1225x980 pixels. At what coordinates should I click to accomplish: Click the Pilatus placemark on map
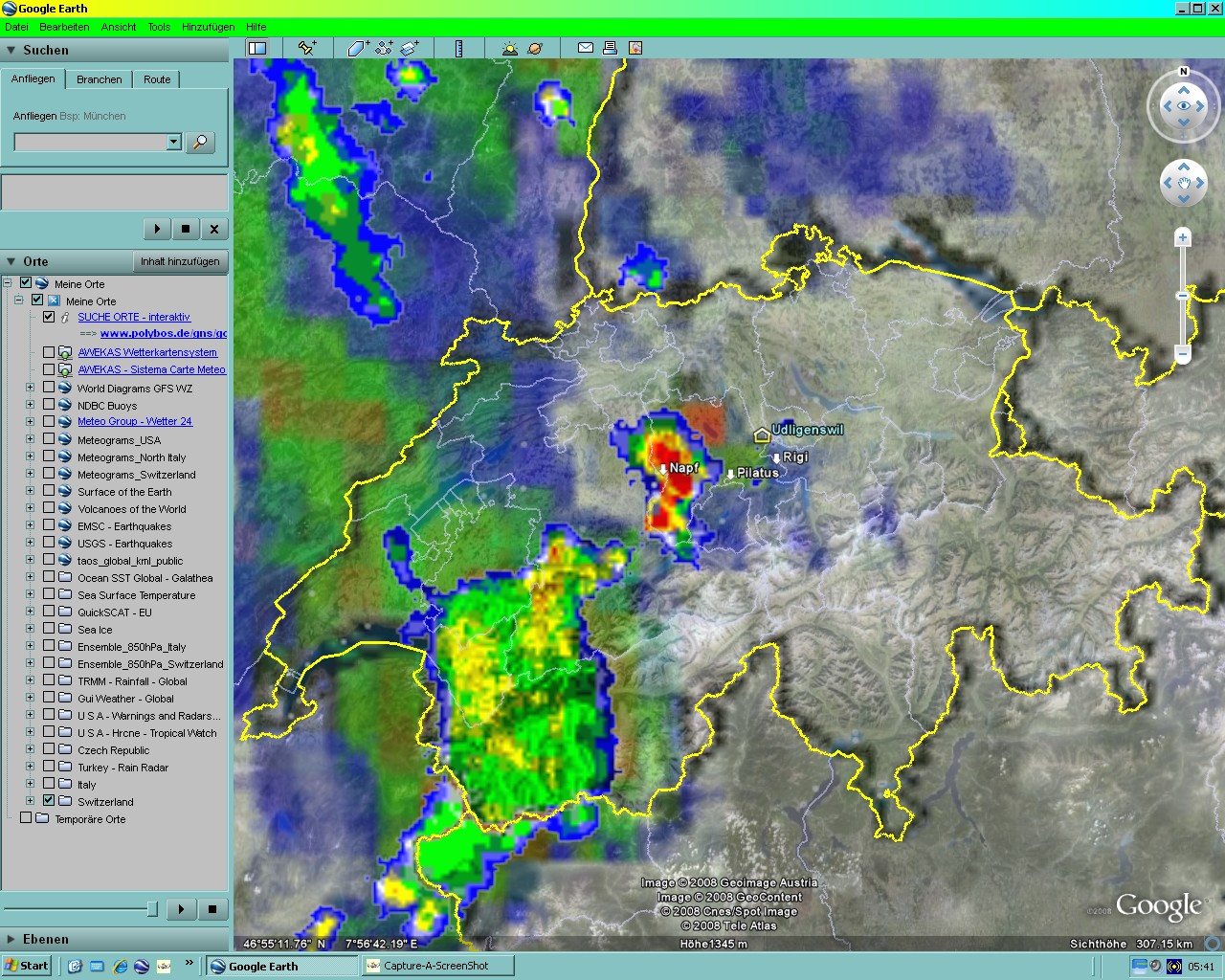[x=731, y=474]
